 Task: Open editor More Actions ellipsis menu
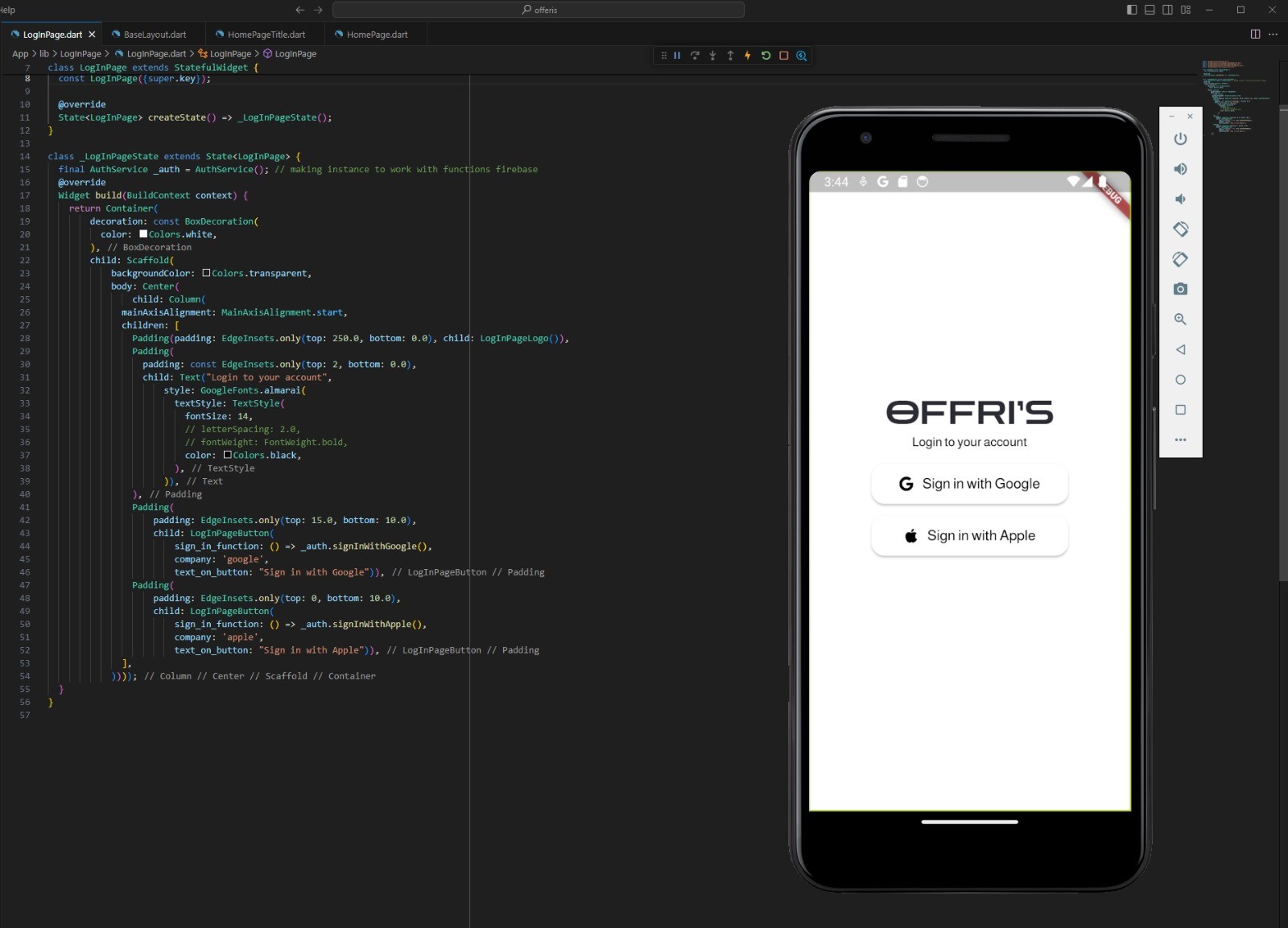point(1273,34)
